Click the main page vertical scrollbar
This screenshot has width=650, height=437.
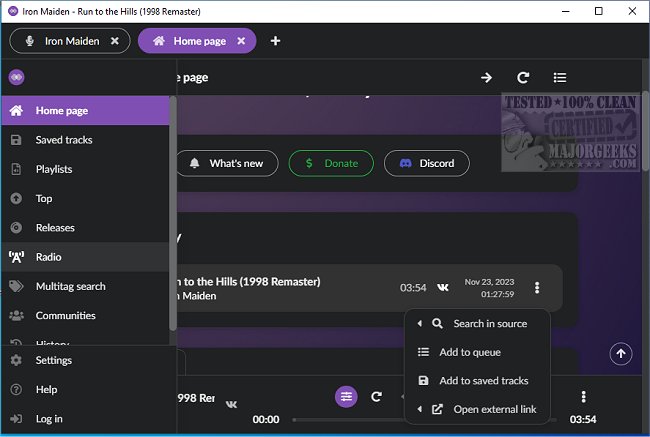(646, 131)
